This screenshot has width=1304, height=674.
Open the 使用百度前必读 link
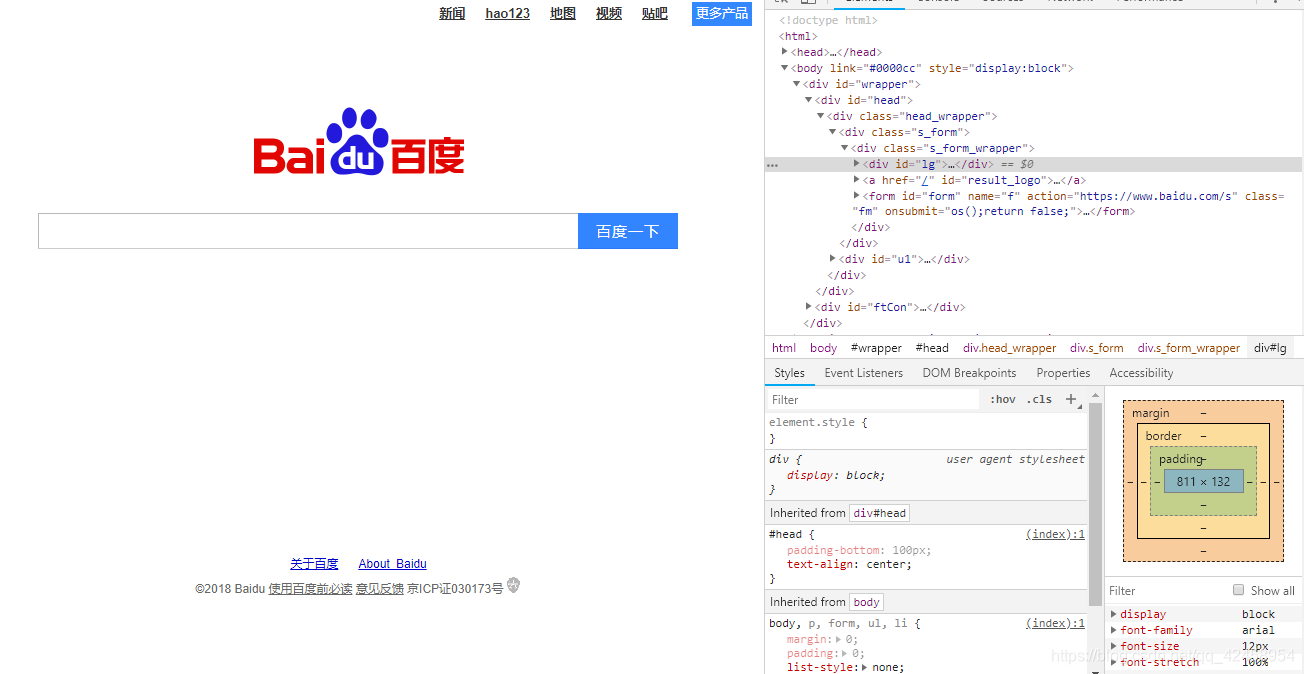click(x=310, y=589)
